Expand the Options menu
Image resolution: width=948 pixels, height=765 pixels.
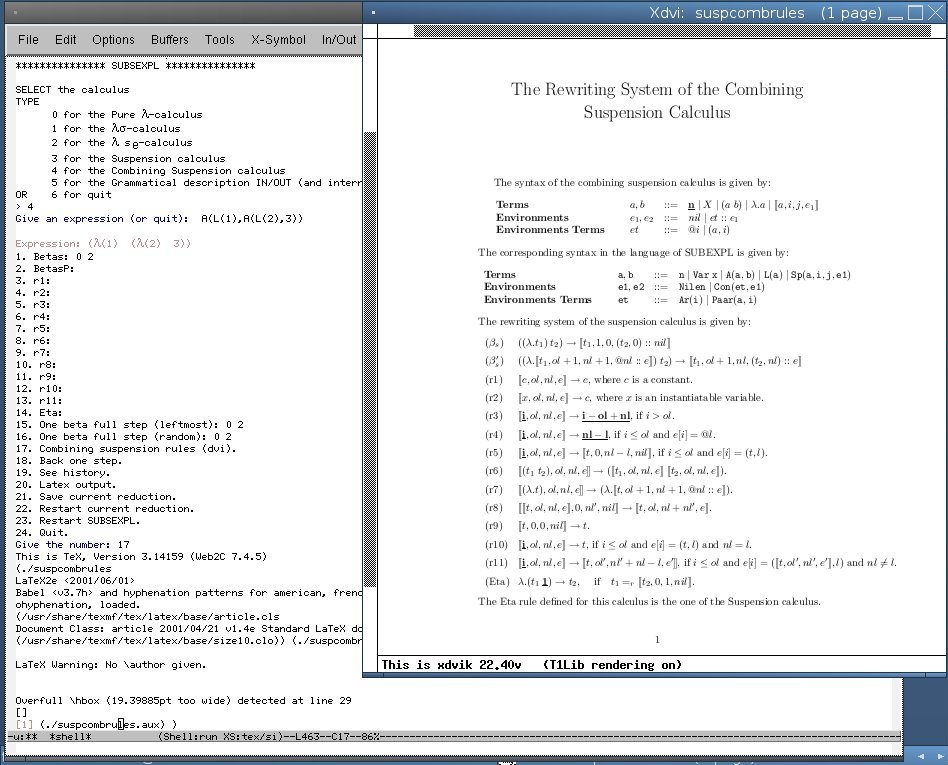(113, 40)
